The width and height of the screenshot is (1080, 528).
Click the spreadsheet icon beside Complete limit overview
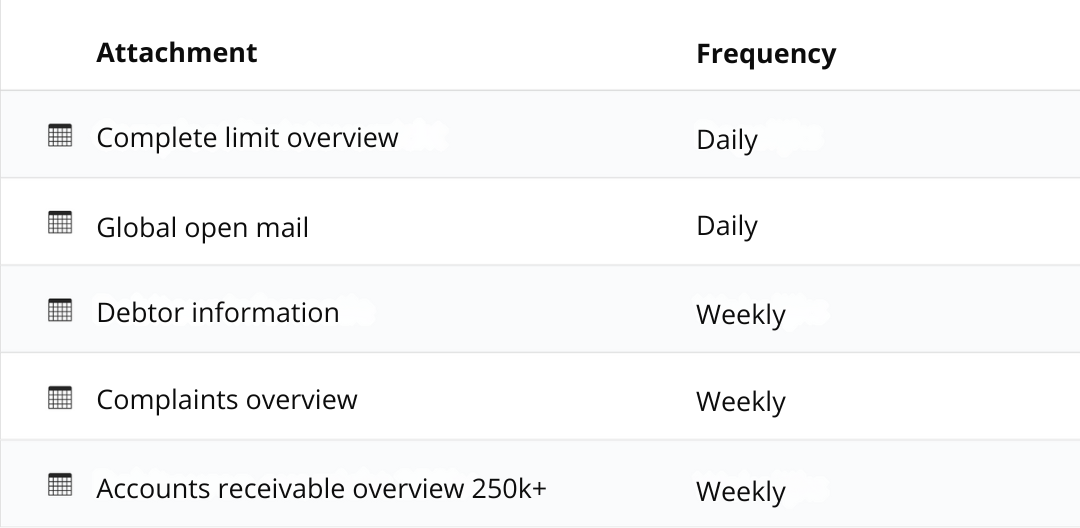point(60,136)
